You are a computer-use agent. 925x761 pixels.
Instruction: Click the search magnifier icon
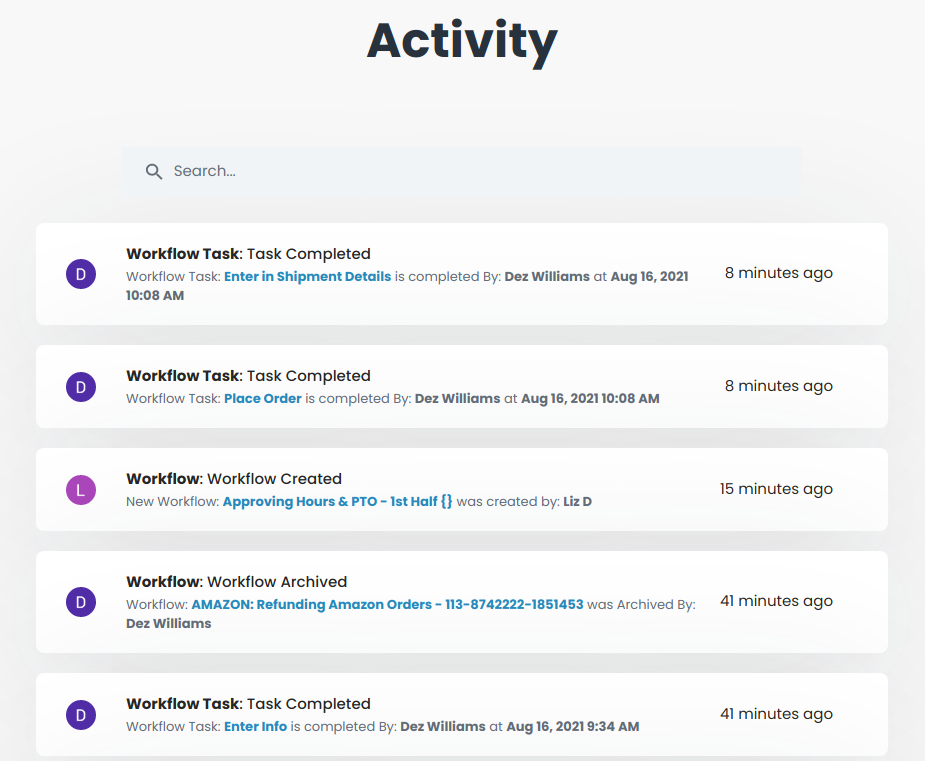coord(154,172)
